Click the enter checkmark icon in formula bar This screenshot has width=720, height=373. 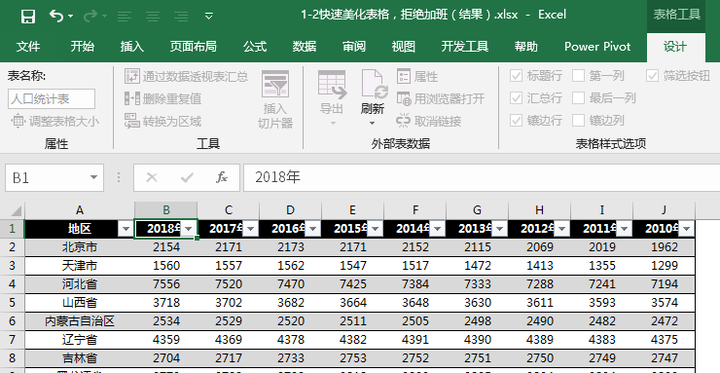click(187, 177)
